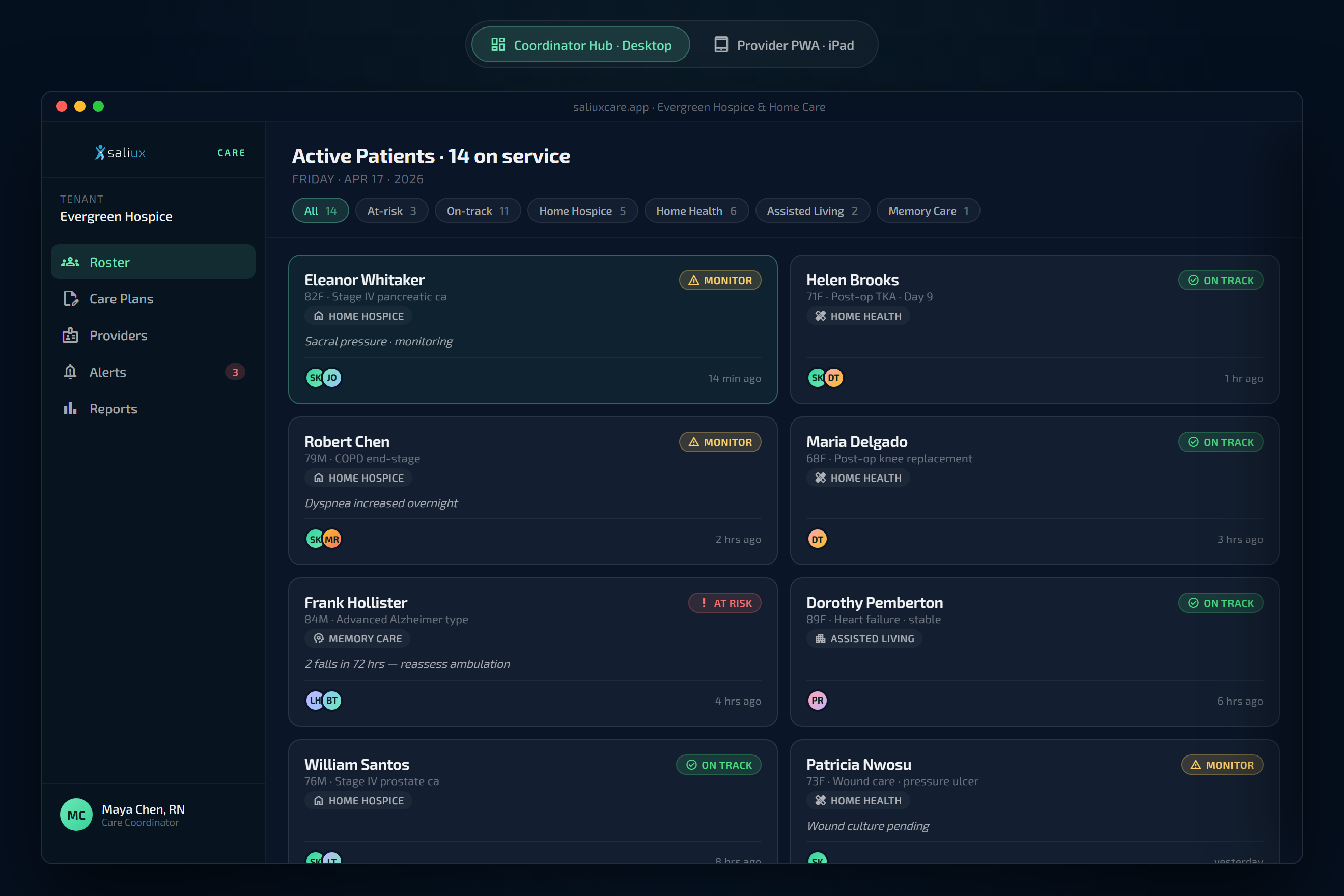1344x896 pixels.
Task: Click the Roster people icon
Action: point(70,262)
